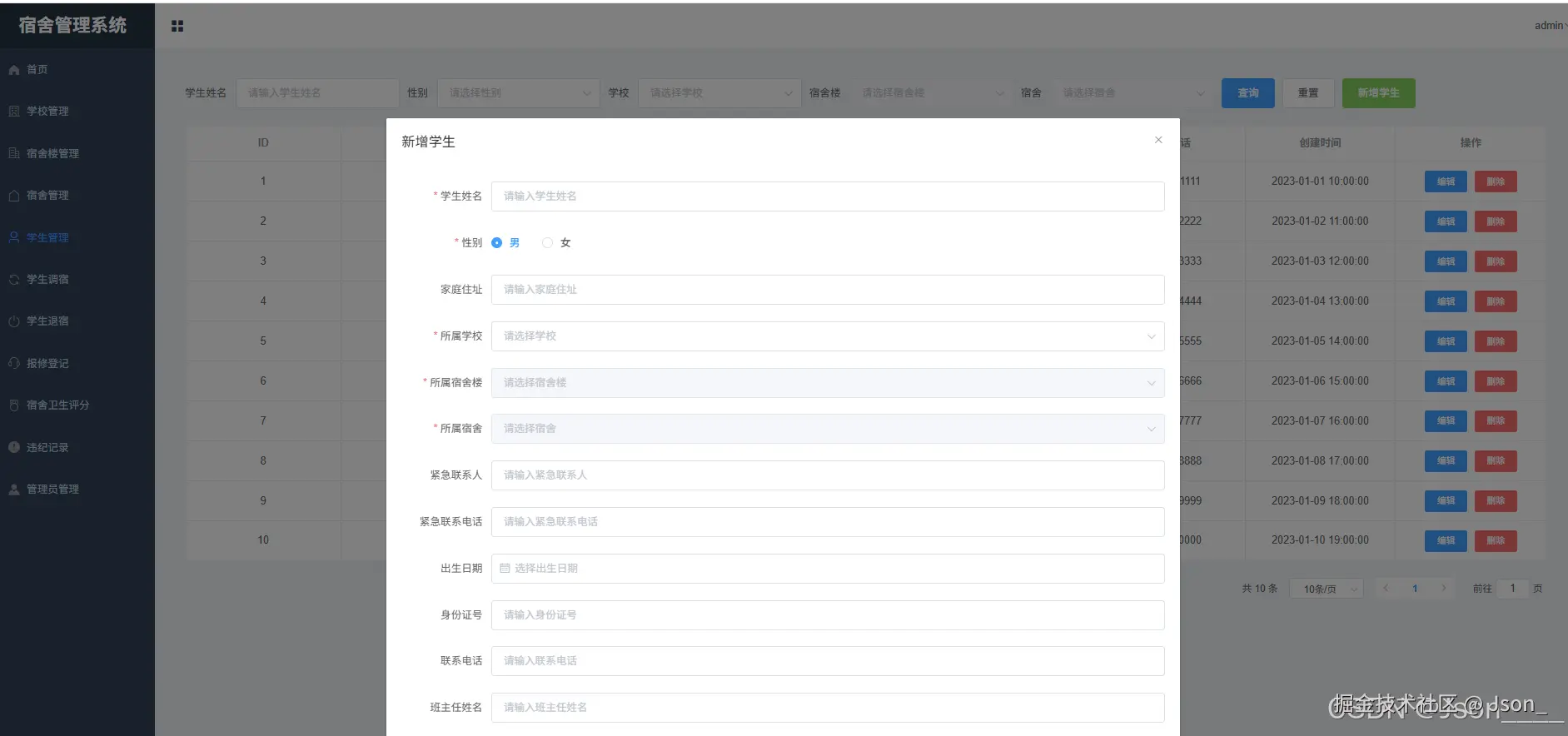Open 违纪记录 menu item
The width and height of the screenshot is (1568, 736).
[77, 447]
